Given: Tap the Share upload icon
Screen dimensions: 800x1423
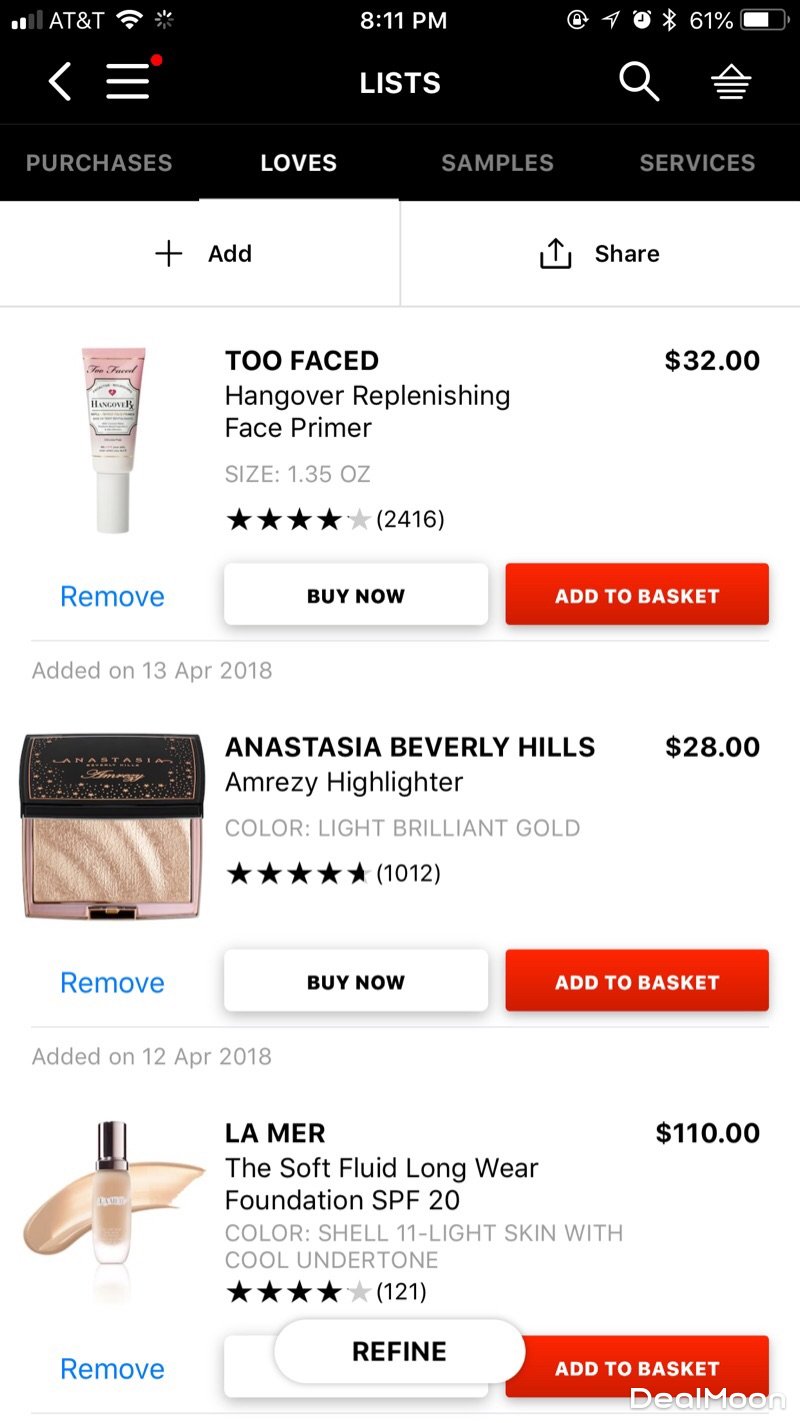Looking at the screenshot, I should 555,254.
